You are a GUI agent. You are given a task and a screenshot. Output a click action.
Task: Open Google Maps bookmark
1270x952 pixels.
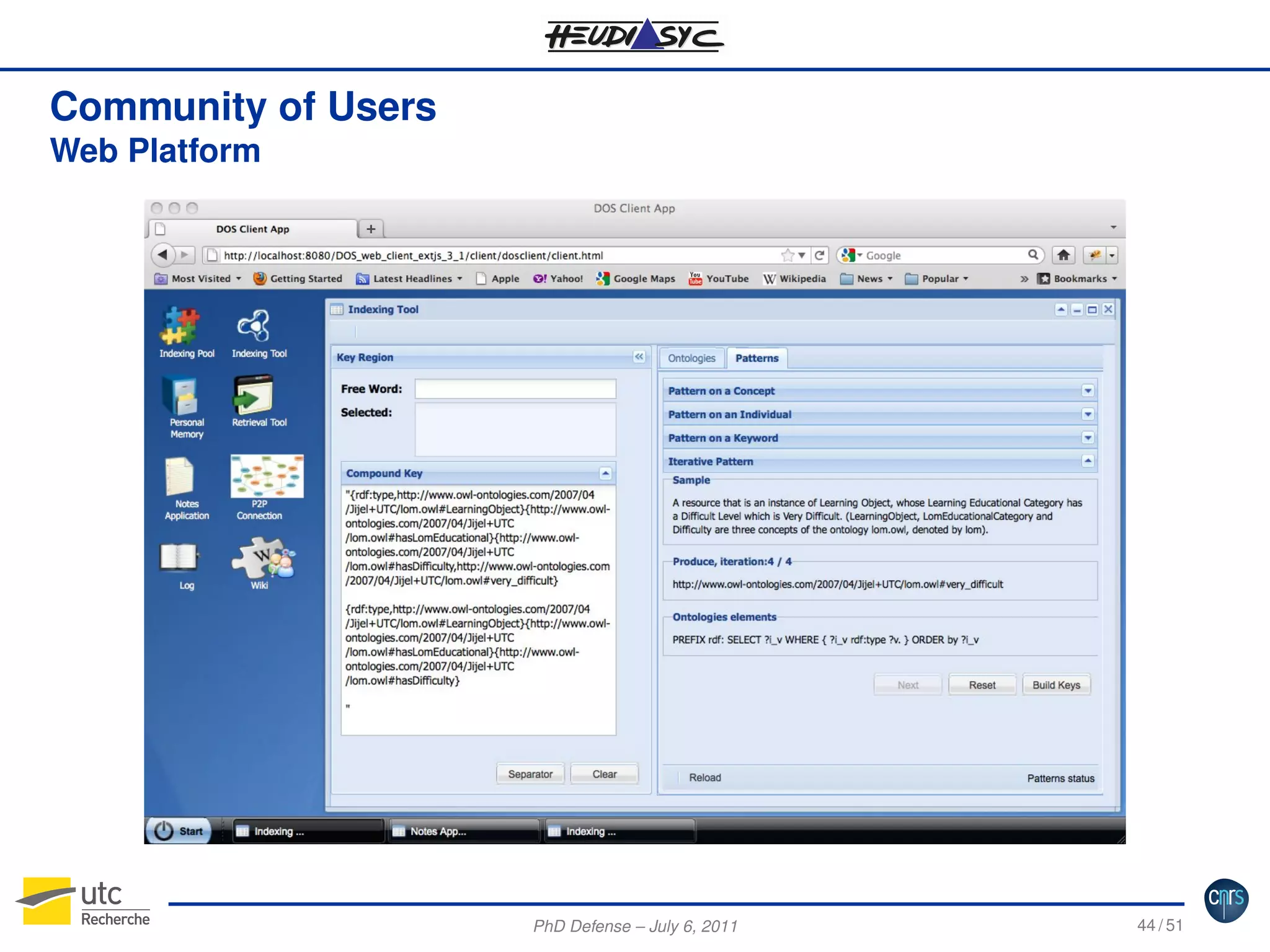(636, 278)
